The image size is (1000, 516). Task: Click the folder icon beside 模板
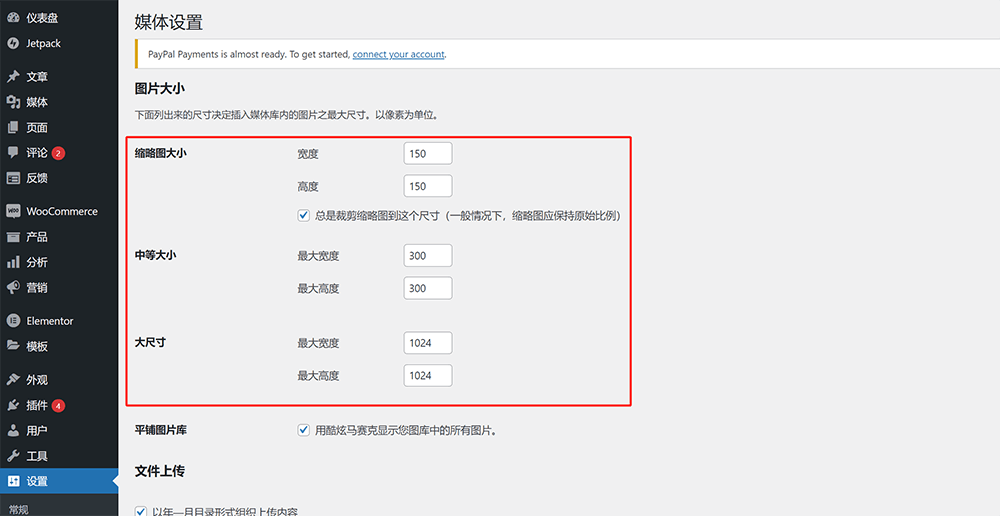click(13, 346)
